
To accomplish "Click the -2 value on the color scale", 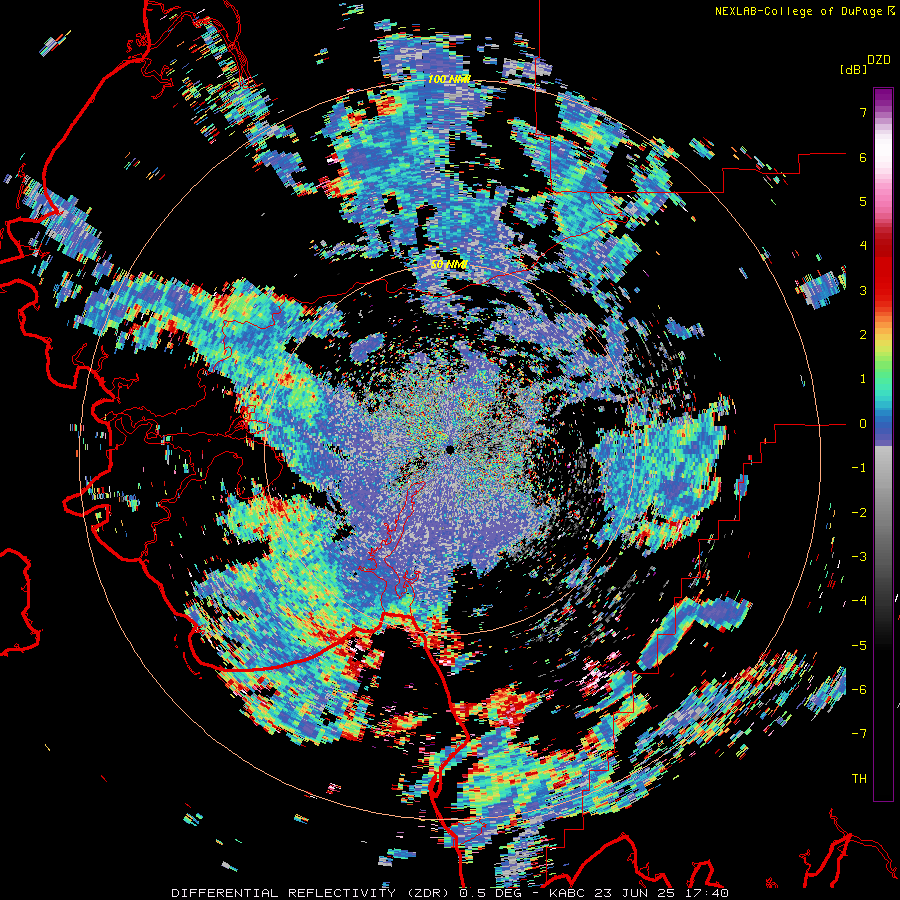I will (859, 513).
